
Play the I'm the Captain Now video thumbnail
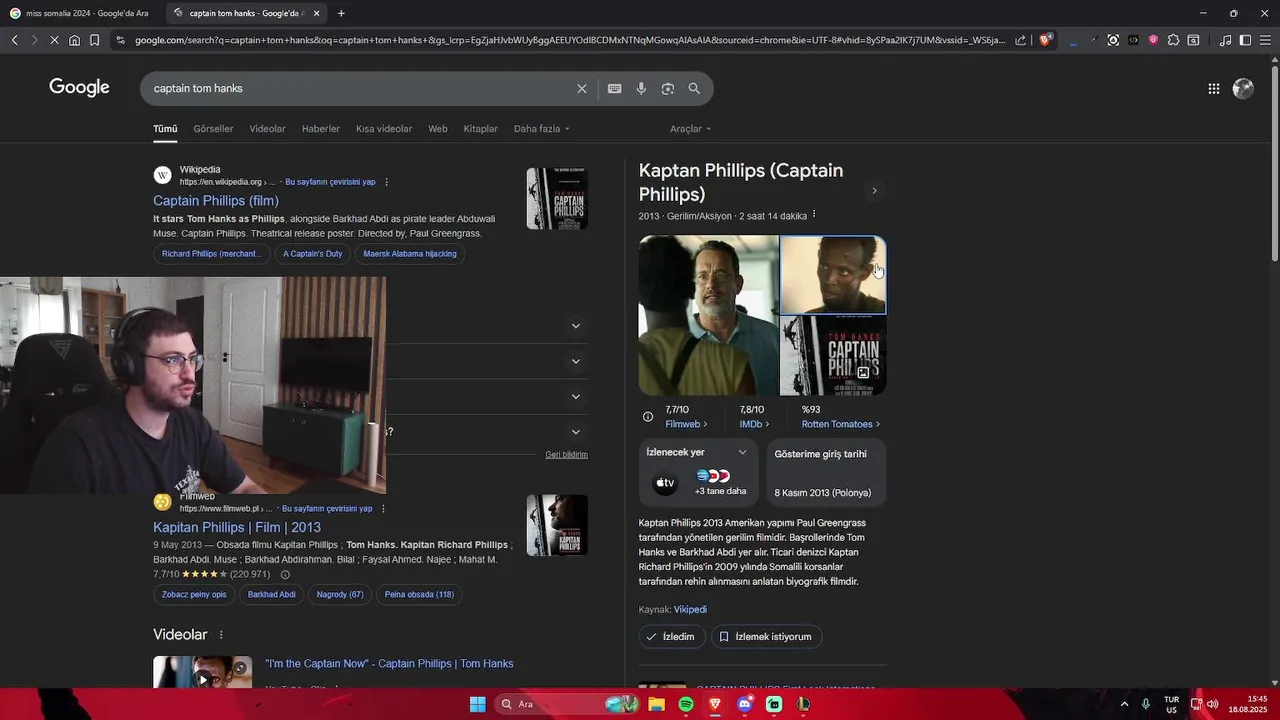[202, 672]
